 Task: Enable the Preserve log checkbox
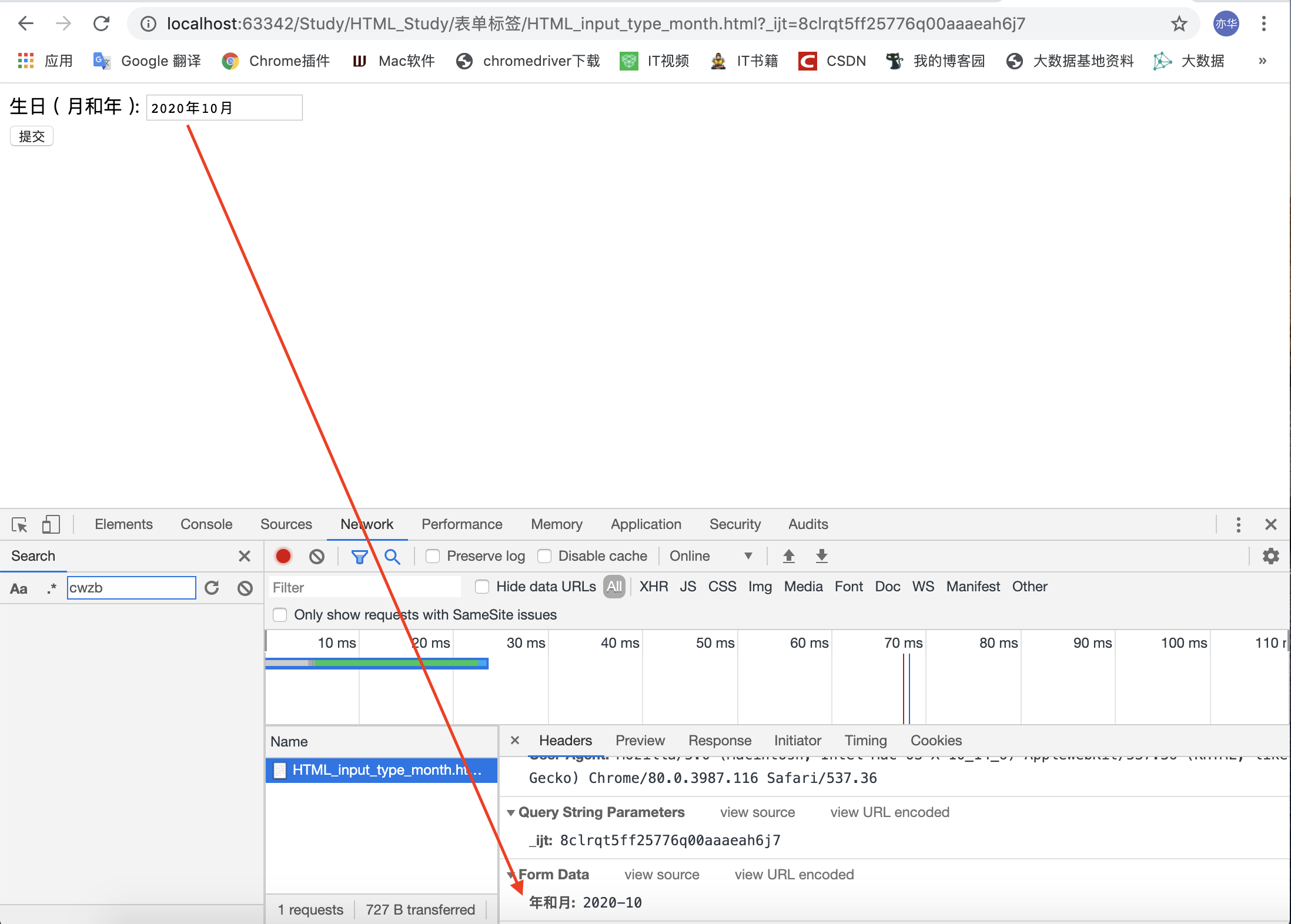[x=433, y=556]
